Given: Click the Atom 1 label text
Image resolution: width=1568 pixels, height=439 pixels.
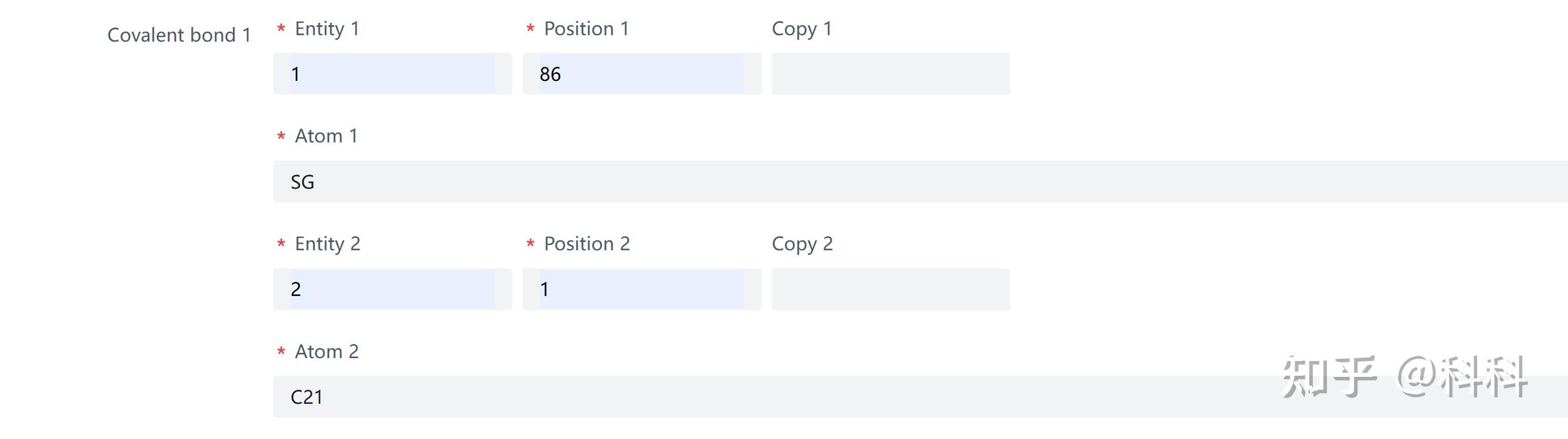Looking at the screenshot, I should [x=326, y=136].
